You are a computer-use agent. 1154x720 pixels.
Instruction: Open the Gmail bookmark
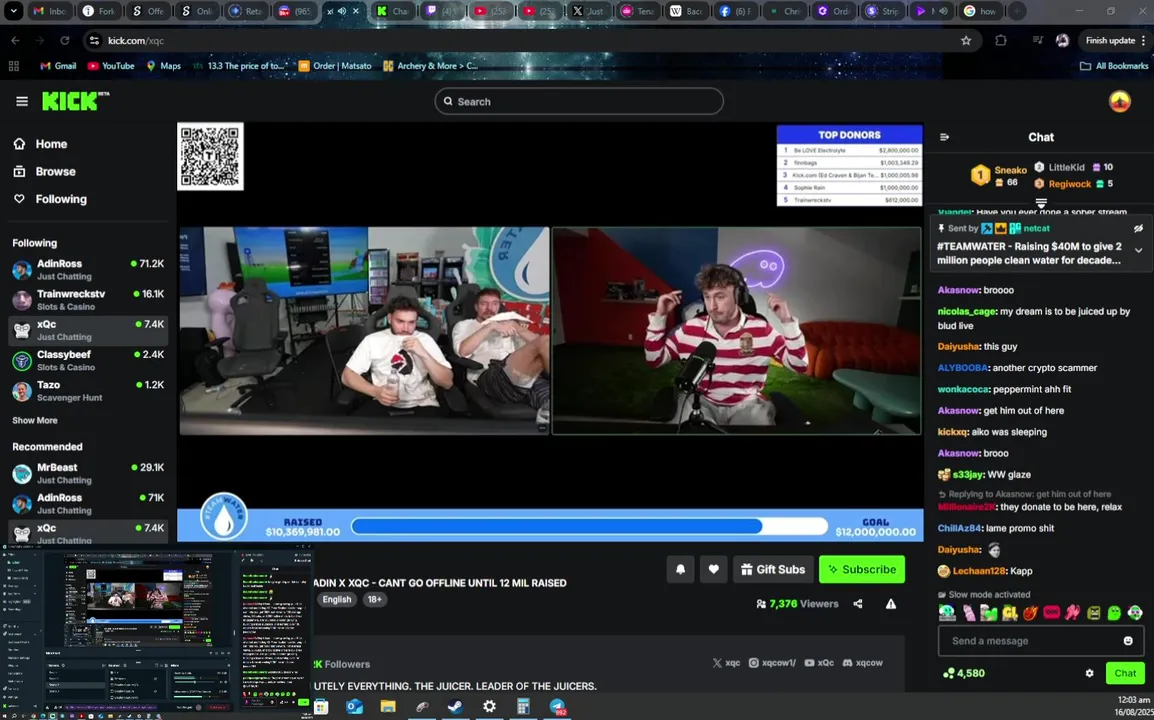click(x=58, y=66)
